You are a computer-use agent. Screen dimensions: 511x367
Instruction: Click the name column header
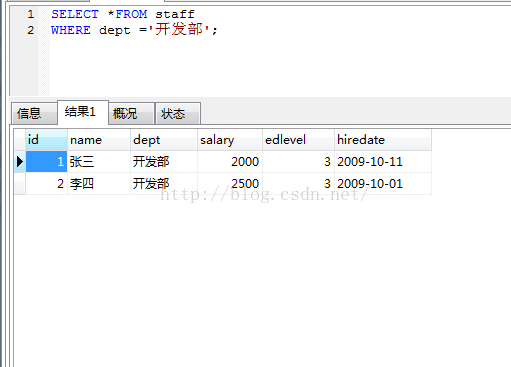pyautogui.click(x=99, y=140)
